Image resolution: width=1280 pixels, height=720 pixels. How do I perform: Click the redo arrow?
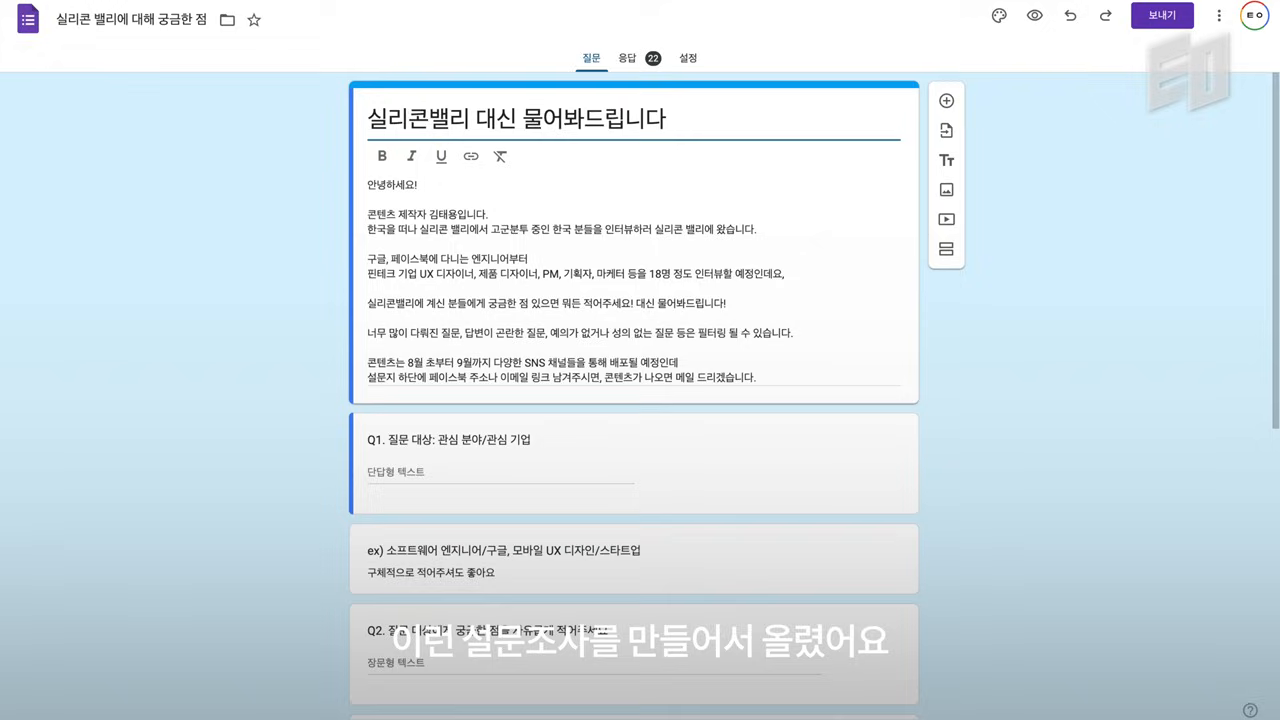pos(1106,16)
